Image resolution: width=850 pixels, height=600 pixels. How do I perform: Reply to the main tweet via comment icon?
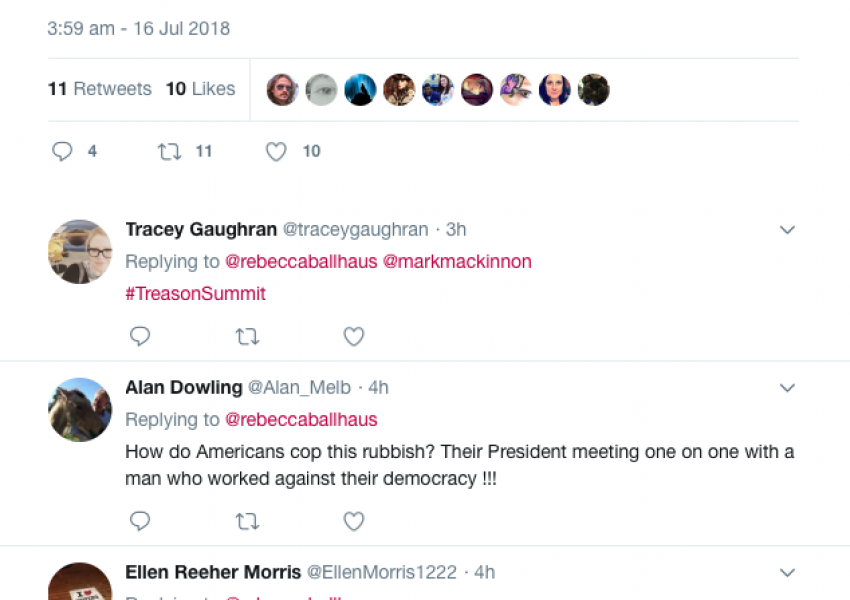tap(62, 151)
